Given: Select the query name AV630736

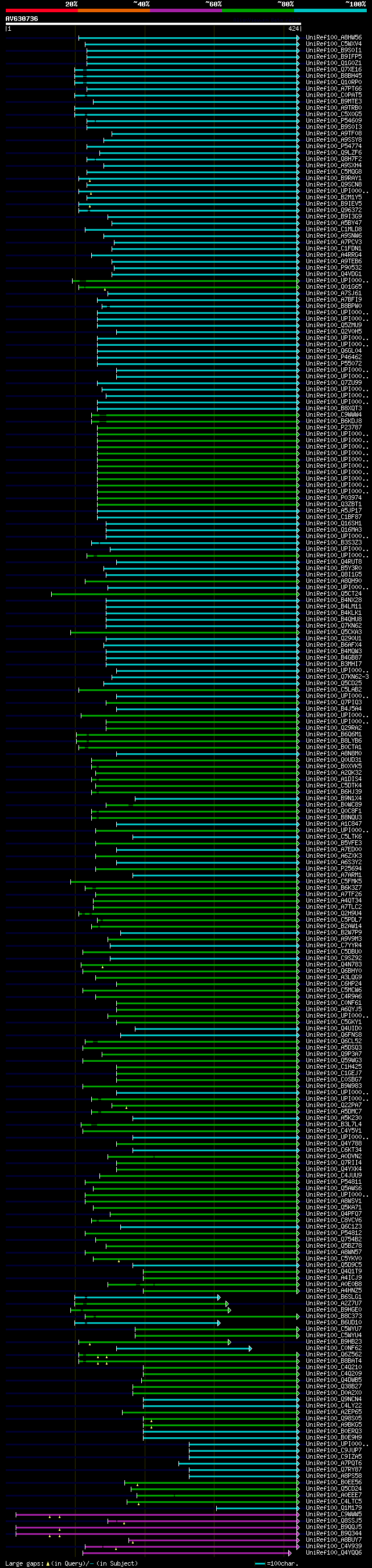Looking at the screenshot, I should (x=22, y=19).
